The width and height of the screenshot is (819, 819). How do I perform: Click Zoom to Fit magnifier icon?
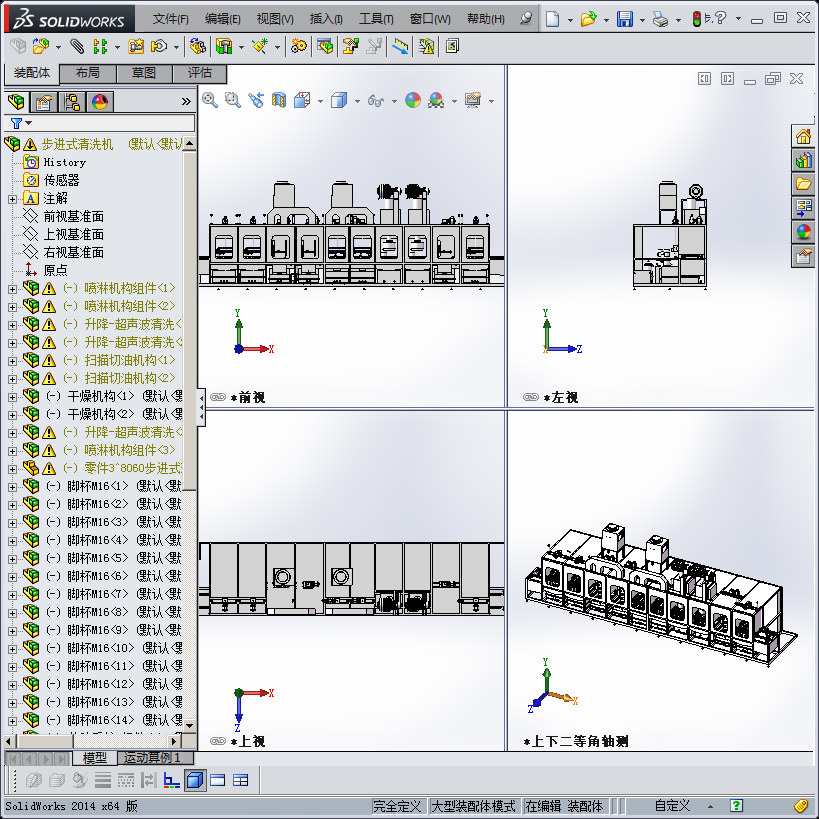click(x=210, y=100)
